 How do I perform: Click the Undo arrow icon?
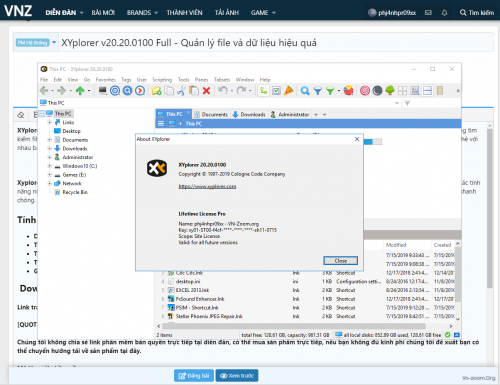point(223,90)
